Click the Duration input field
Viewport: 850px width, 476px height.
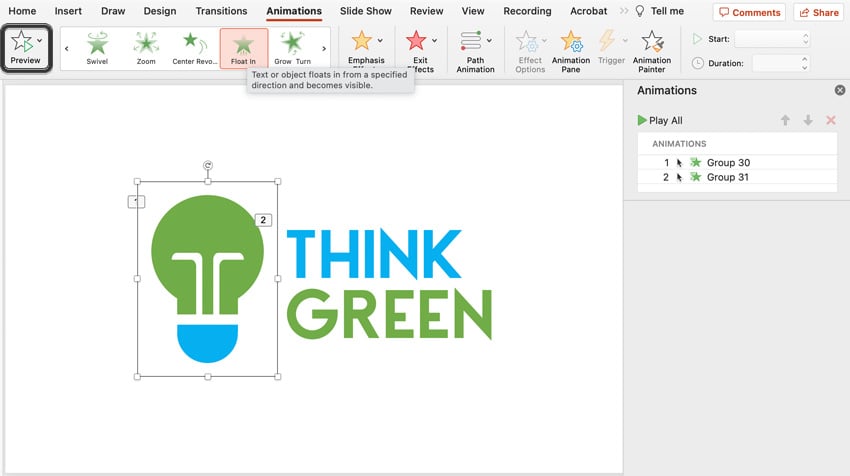[x=776, y=63]
